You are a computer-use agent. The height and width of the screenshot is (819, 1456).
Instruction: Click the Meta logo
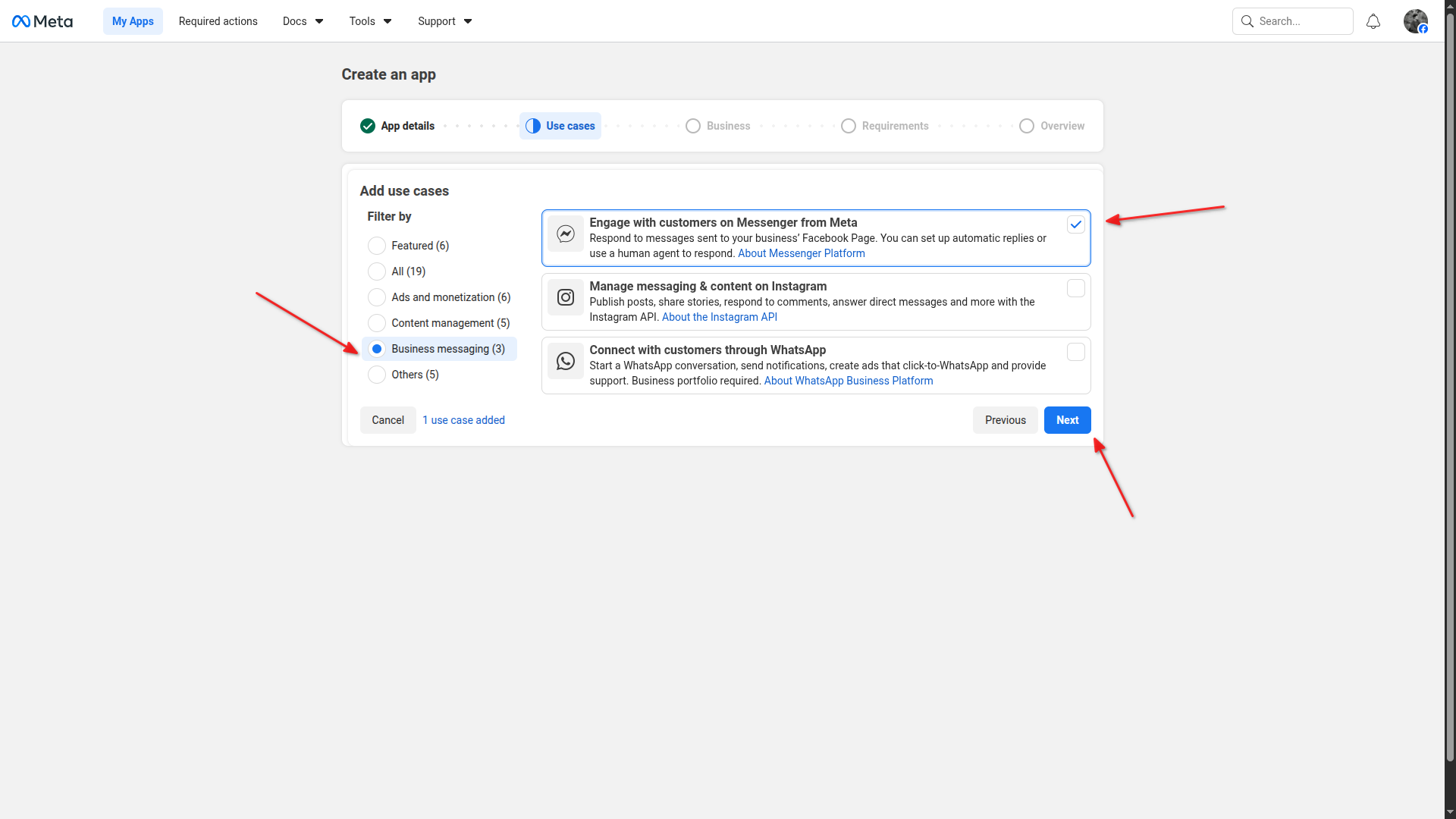point(42,21)
